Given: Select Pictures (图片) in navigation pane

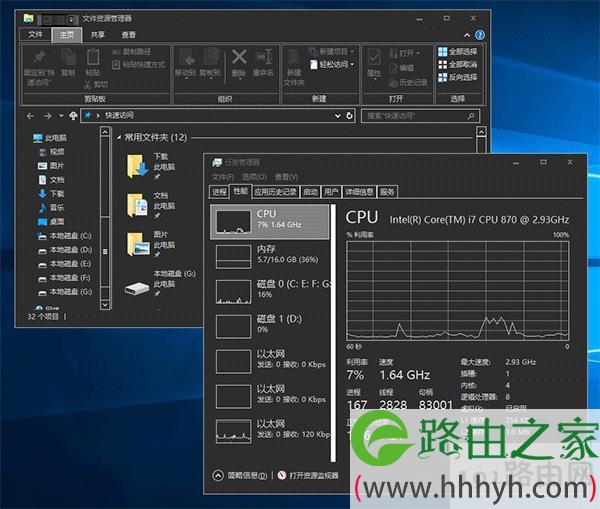Looking at the screenshot, I should click(51, 166).
